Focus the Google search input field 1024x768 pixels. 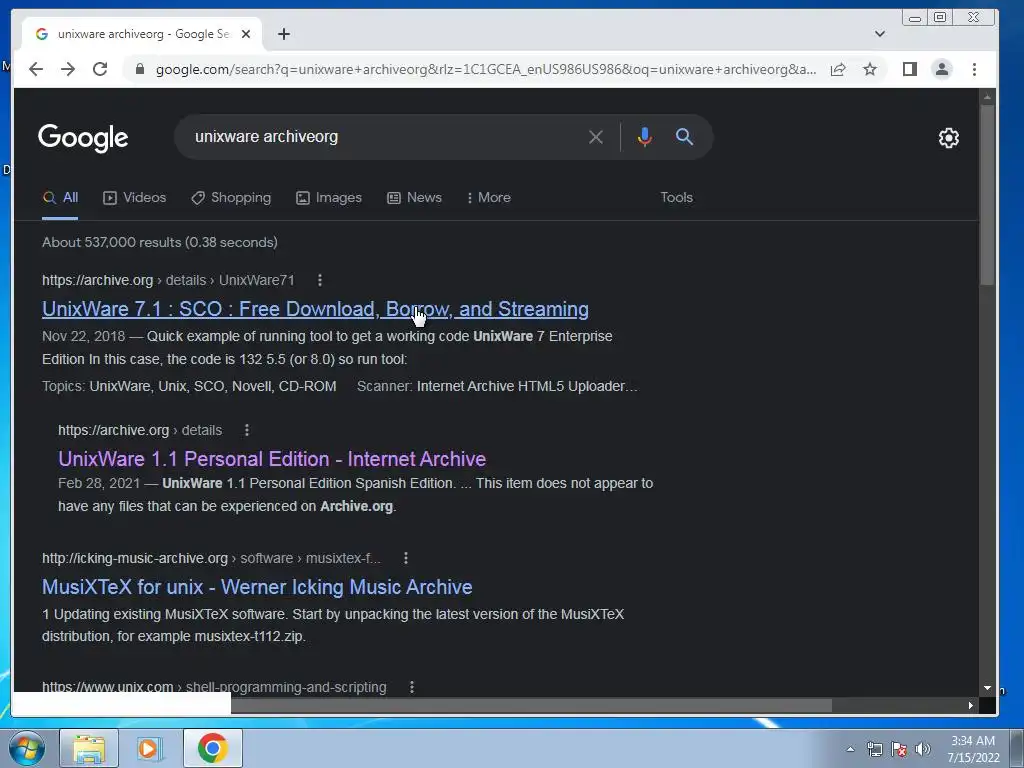pos(385,137)
